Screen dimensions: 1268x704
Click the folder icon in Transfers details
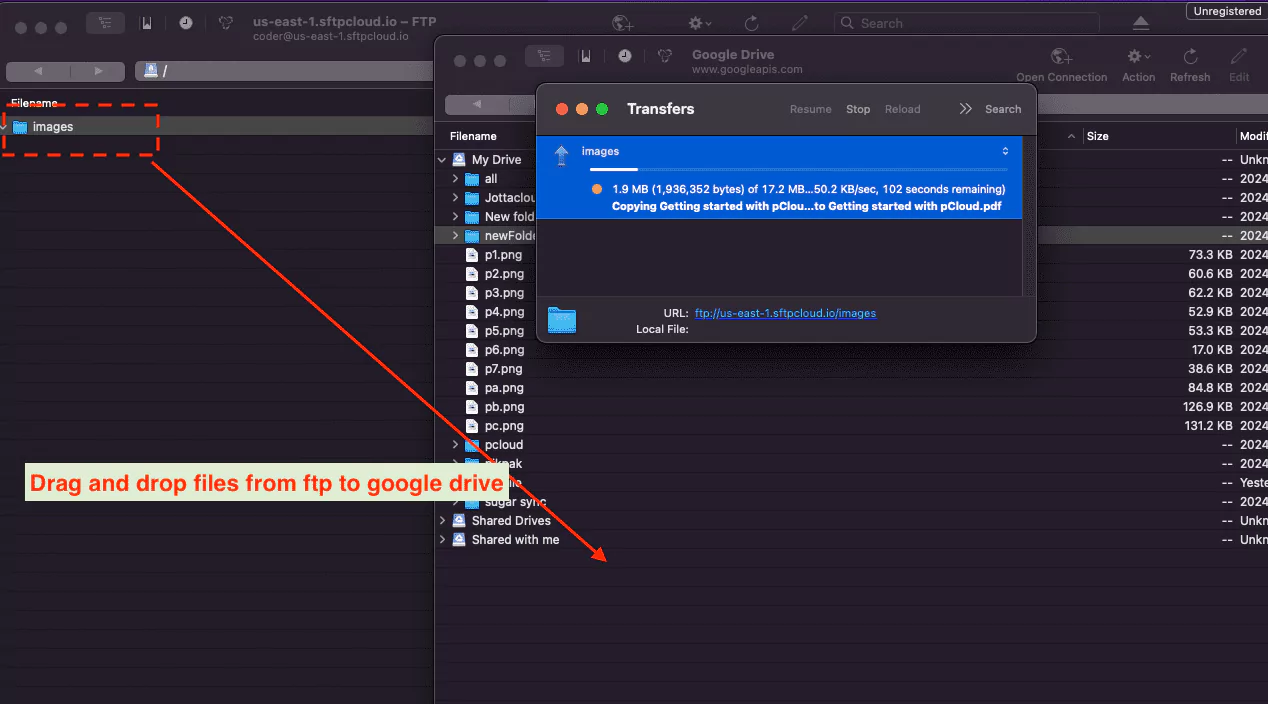[562, 320]
